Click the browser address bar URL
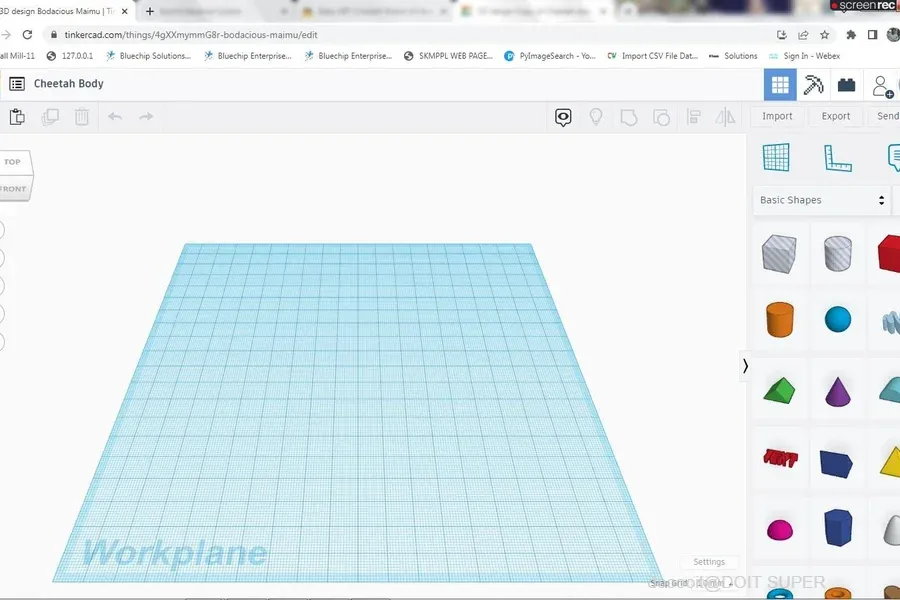This screenshot has width=900, height=600. coord(191,35)
